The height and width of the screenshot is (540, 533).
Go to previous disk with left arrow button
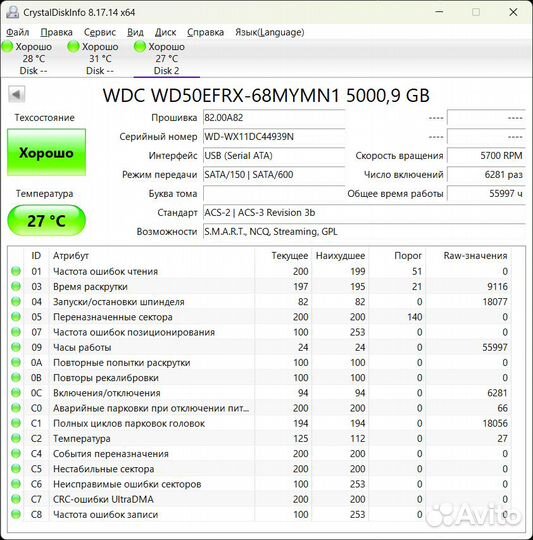coord(16,94)
